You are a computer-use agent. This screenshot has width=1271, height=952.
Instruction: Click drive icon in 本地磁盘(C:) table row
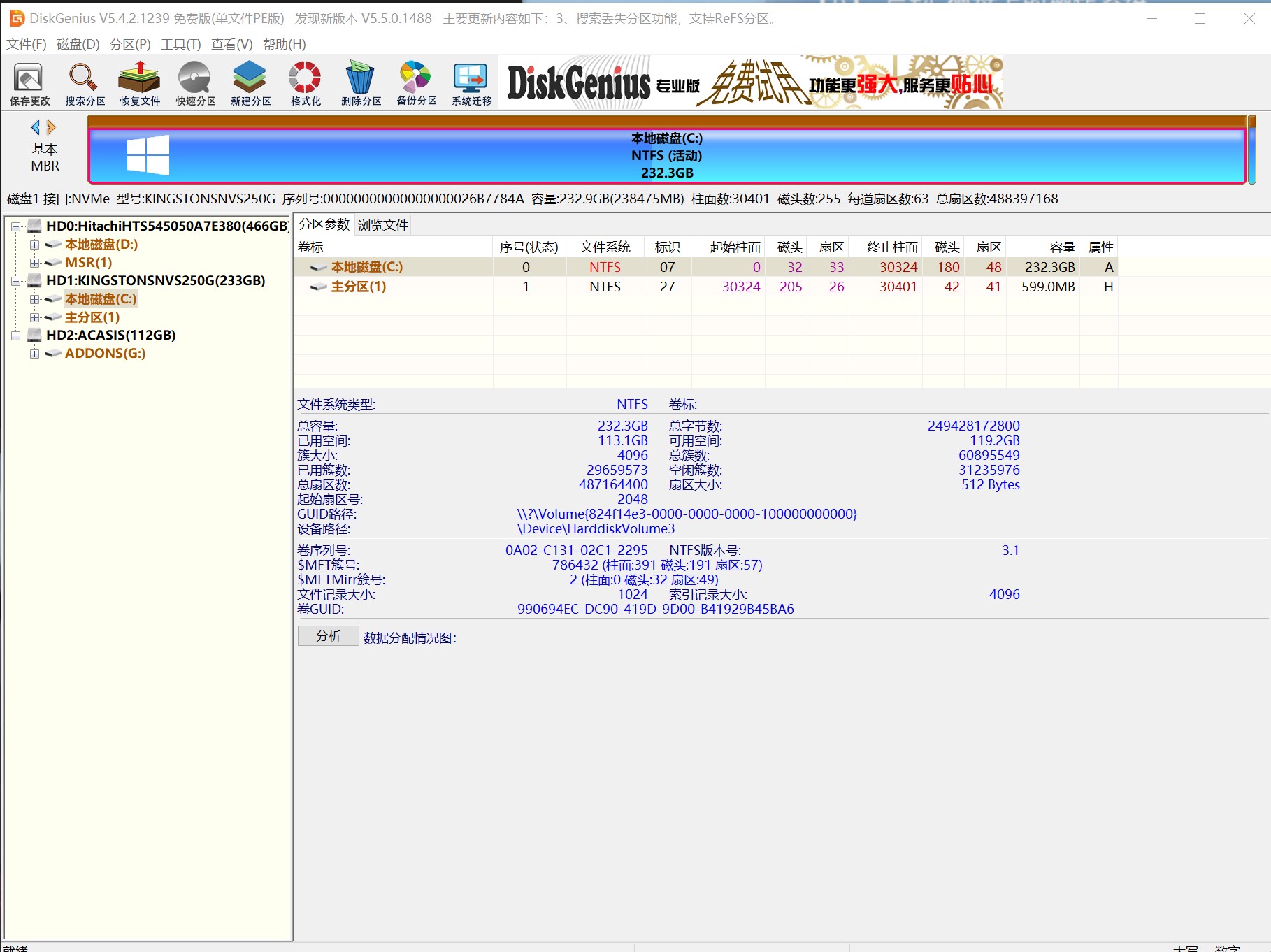click(x=319, y=267)
